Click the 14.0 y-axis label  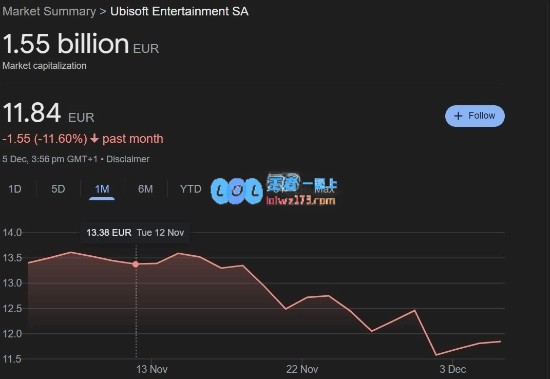[x=12, y=233]
